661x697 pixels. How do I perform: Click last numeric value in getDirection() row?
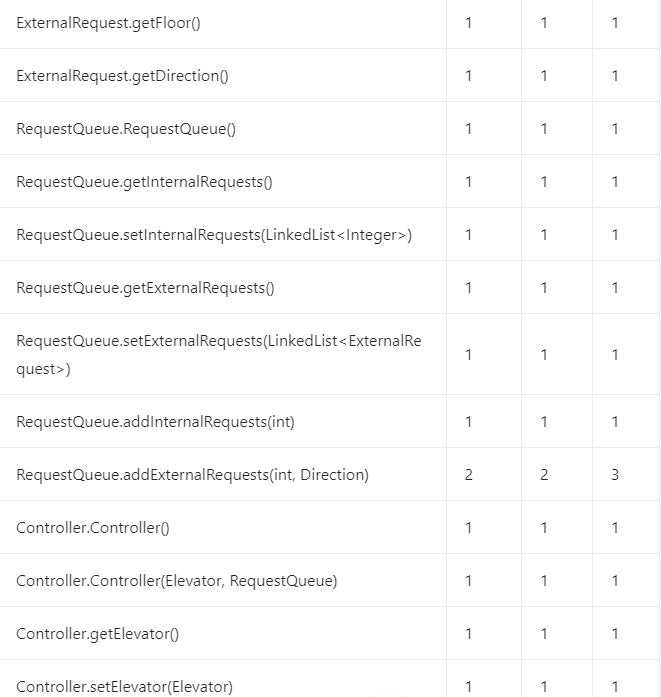[x=615, y=75]
